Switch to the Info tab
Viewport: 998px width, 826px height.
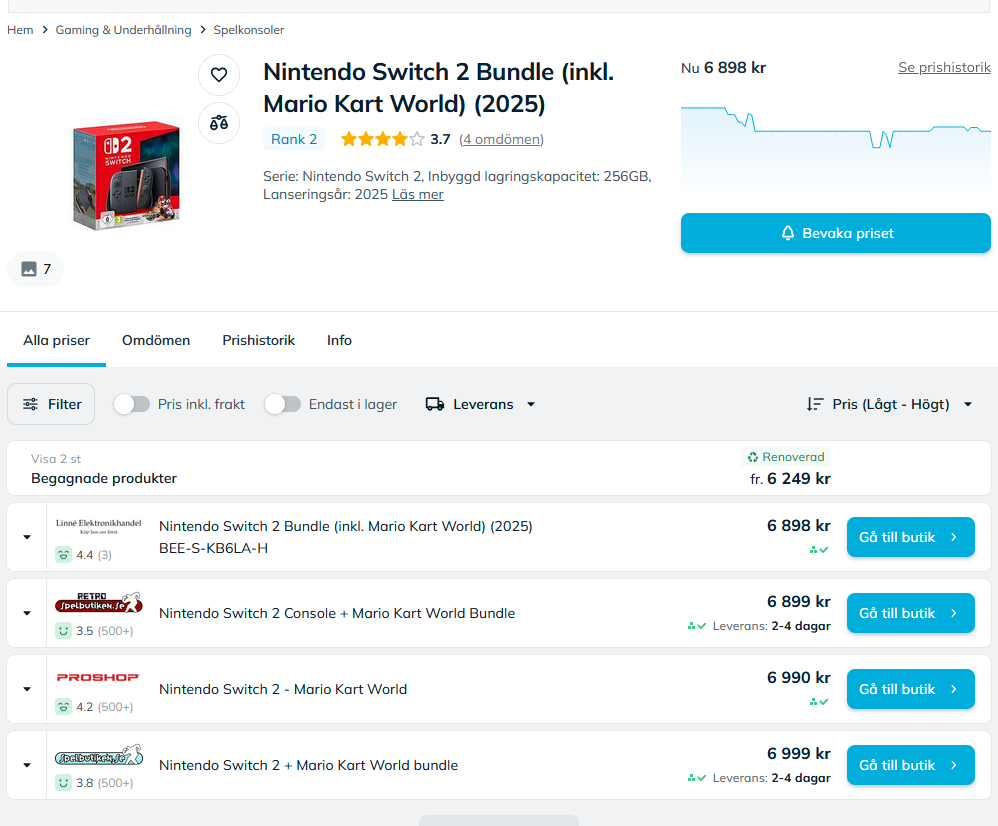click(x=339, y=340)
